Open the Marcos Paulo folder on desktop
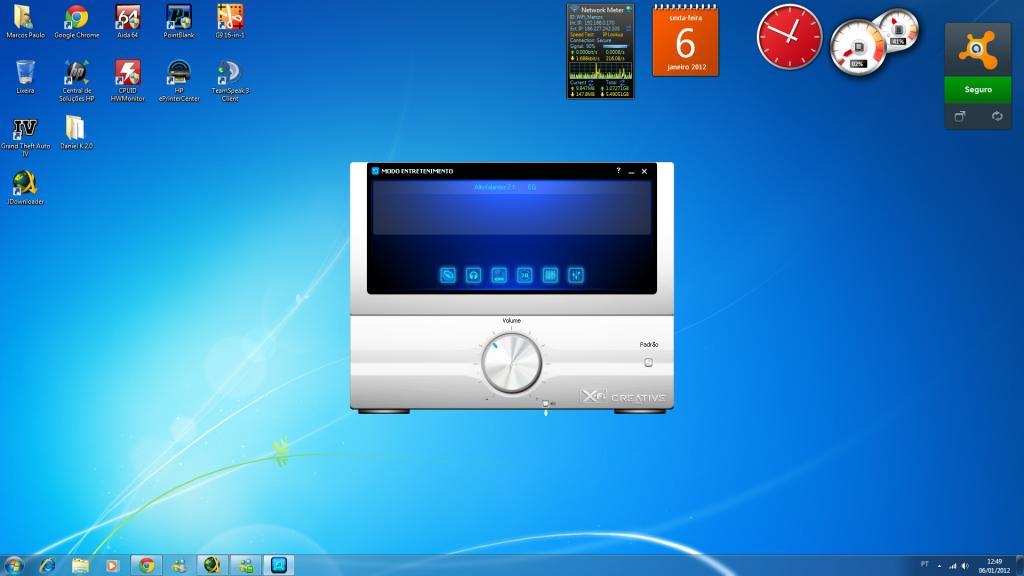This screenshot has height=576, width=1024. (x=25, y=22)
